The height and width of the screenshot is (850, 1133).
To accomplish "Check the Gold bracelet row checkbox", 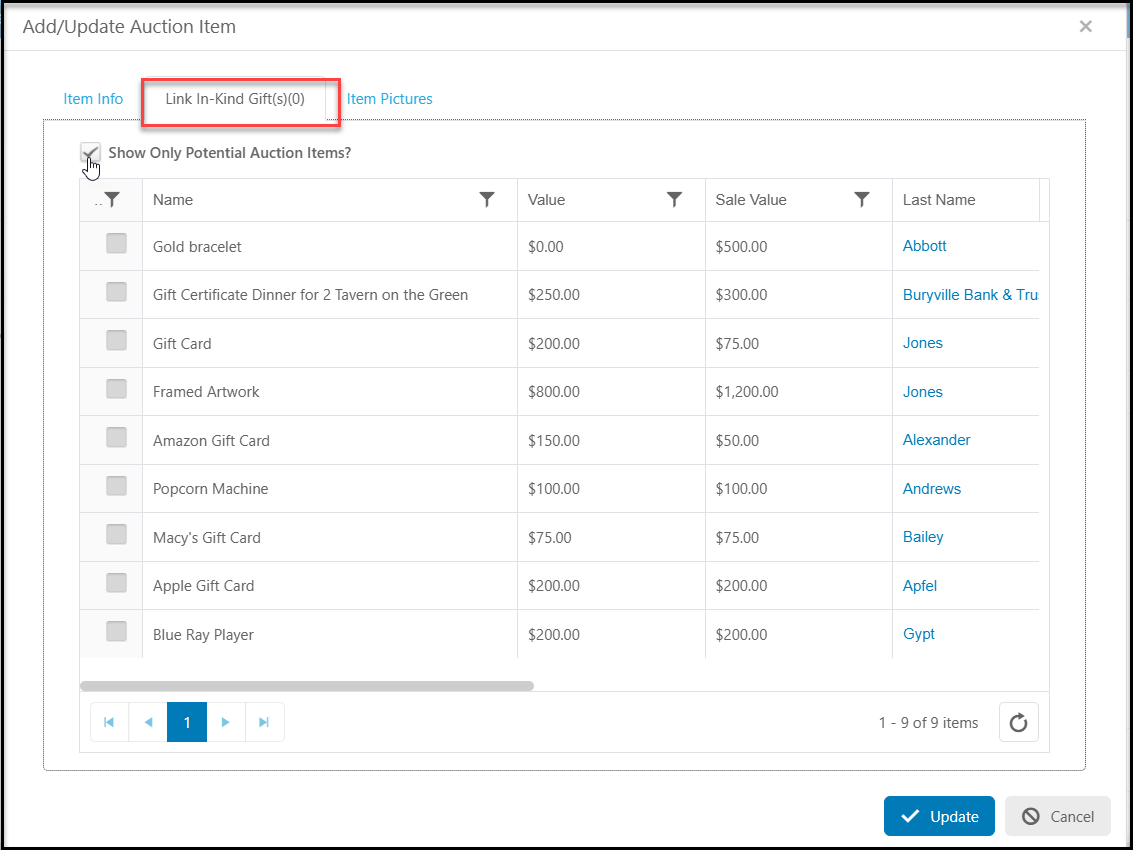I will tap(116, 244).
